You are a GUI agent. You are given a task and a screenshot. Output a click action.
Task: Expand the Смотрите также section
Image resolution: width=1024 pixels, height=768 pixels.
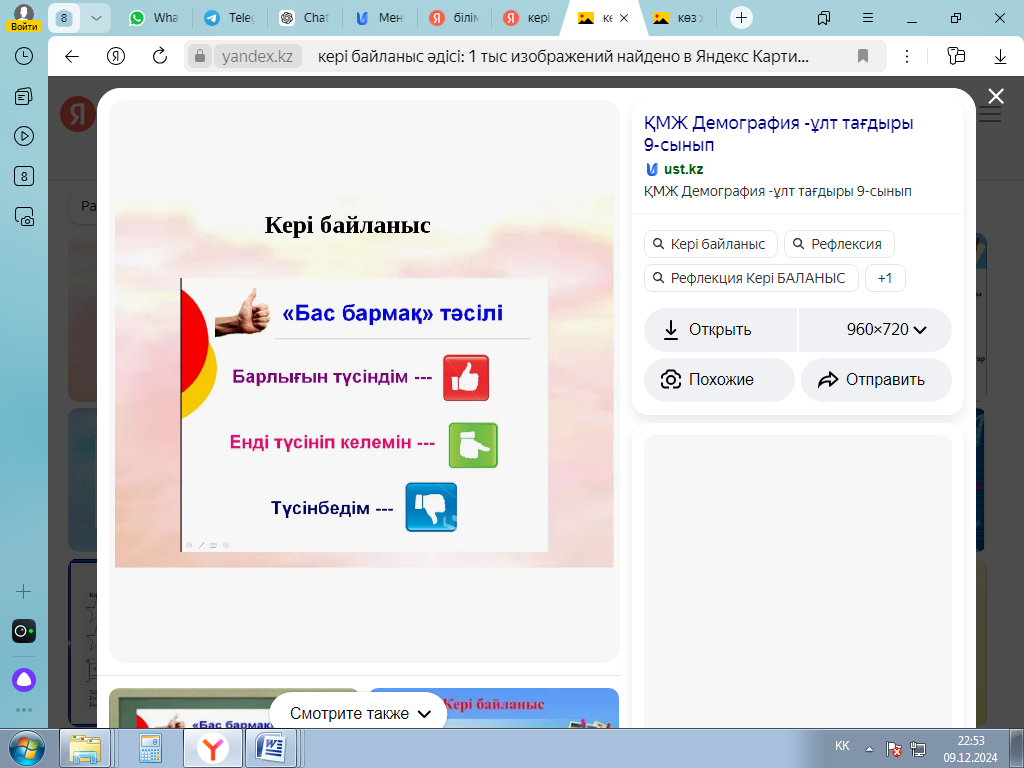(x=360, y=714)
